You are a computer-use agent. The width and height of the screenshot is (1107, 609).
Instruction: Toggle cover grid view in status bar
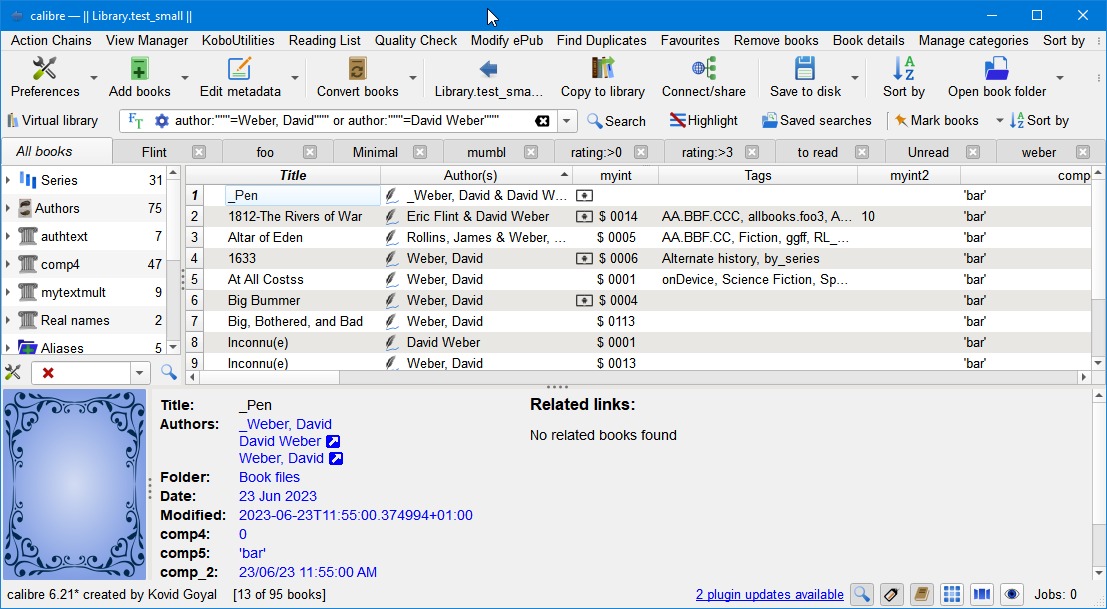click(952, 594)
